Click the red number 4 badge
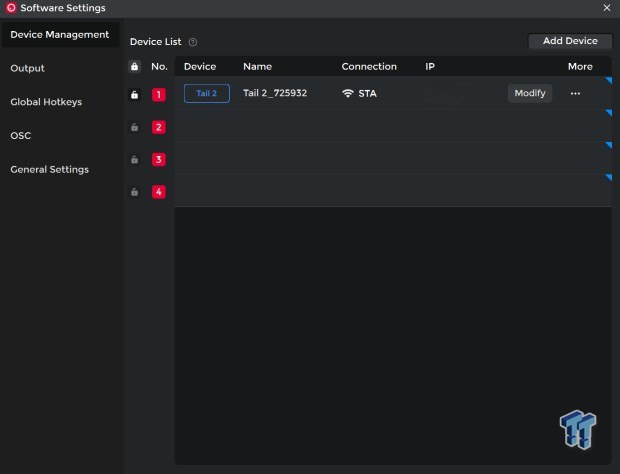The height and width of the screenshot is (474, 620). coord(159,192)
